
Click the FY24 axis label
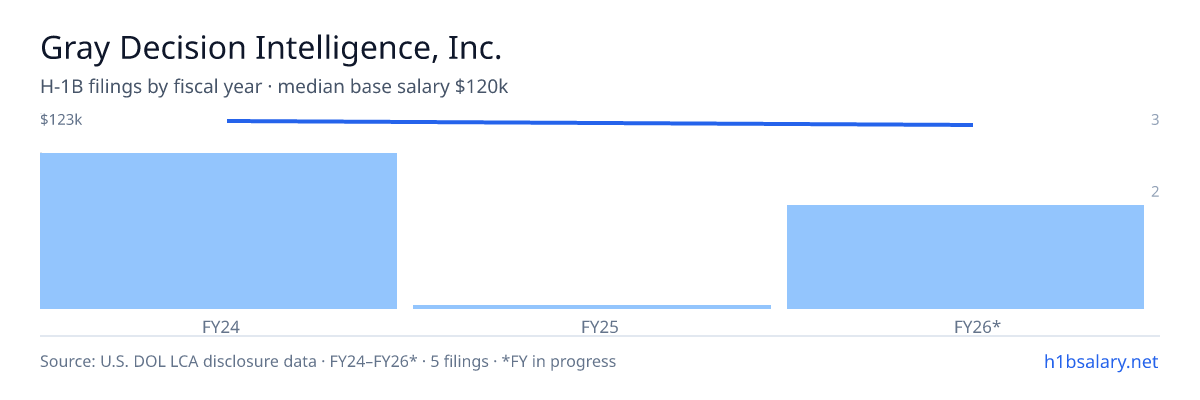pos(218,326)
